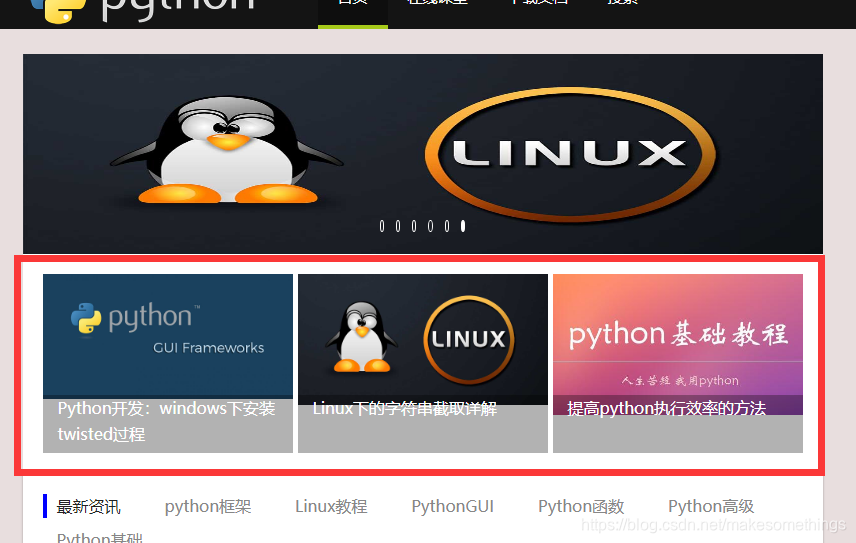This screenshot has width=856, height=543.
Task: Select the sixth highlighted carousel indicator dot
Action: click(x=463, y=226)
